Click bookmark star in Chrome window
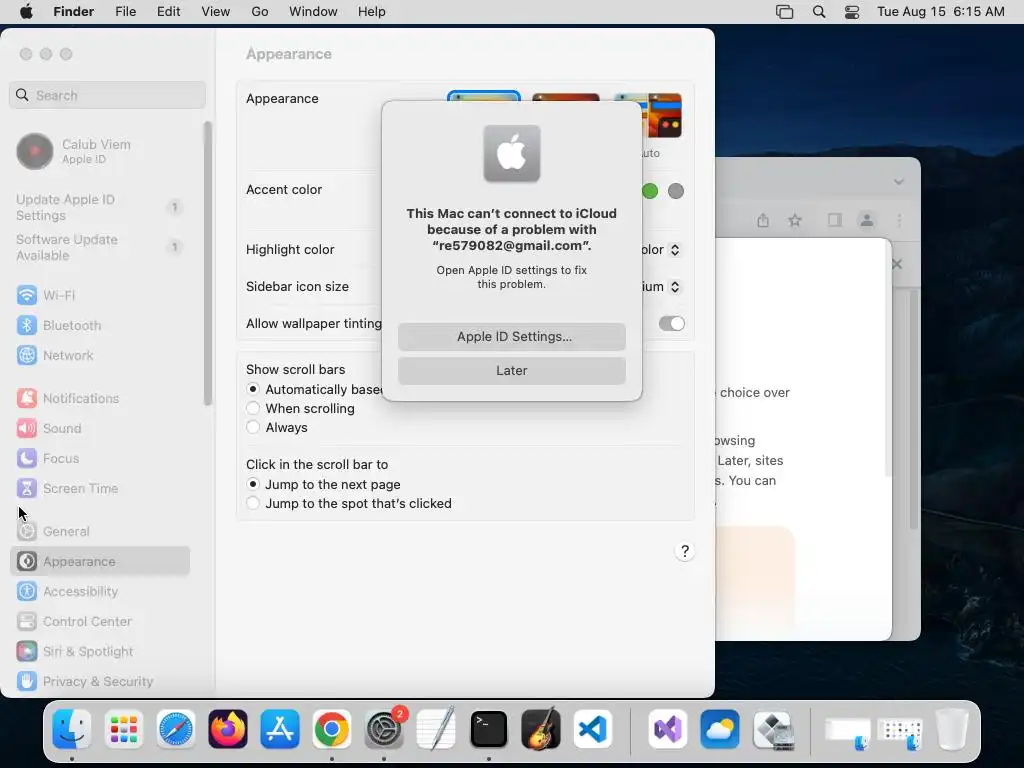 coord(795,221)
